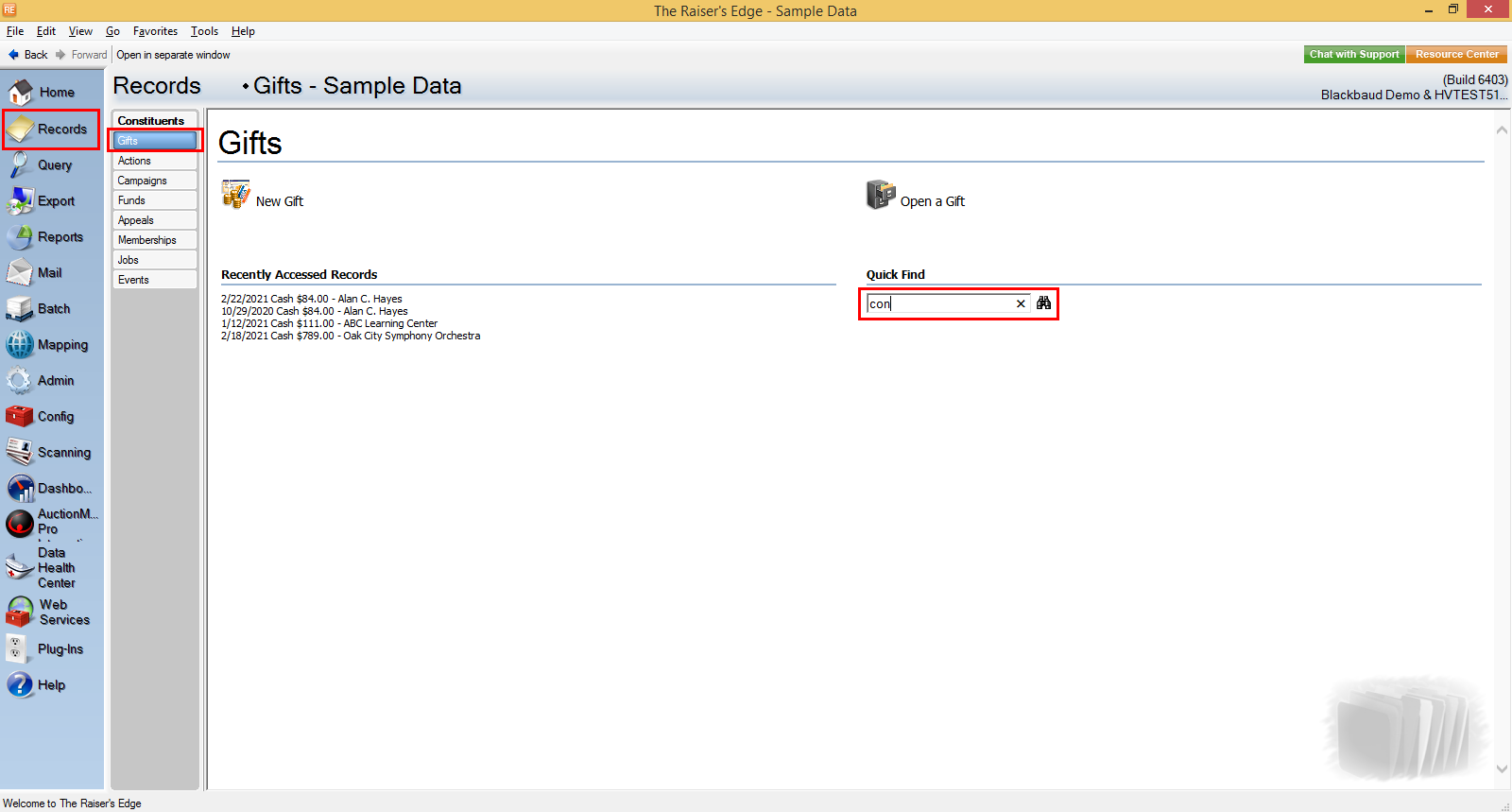Open the Mail envelope icon
This screenshot has height=812, width=1512.
(19, 273)
